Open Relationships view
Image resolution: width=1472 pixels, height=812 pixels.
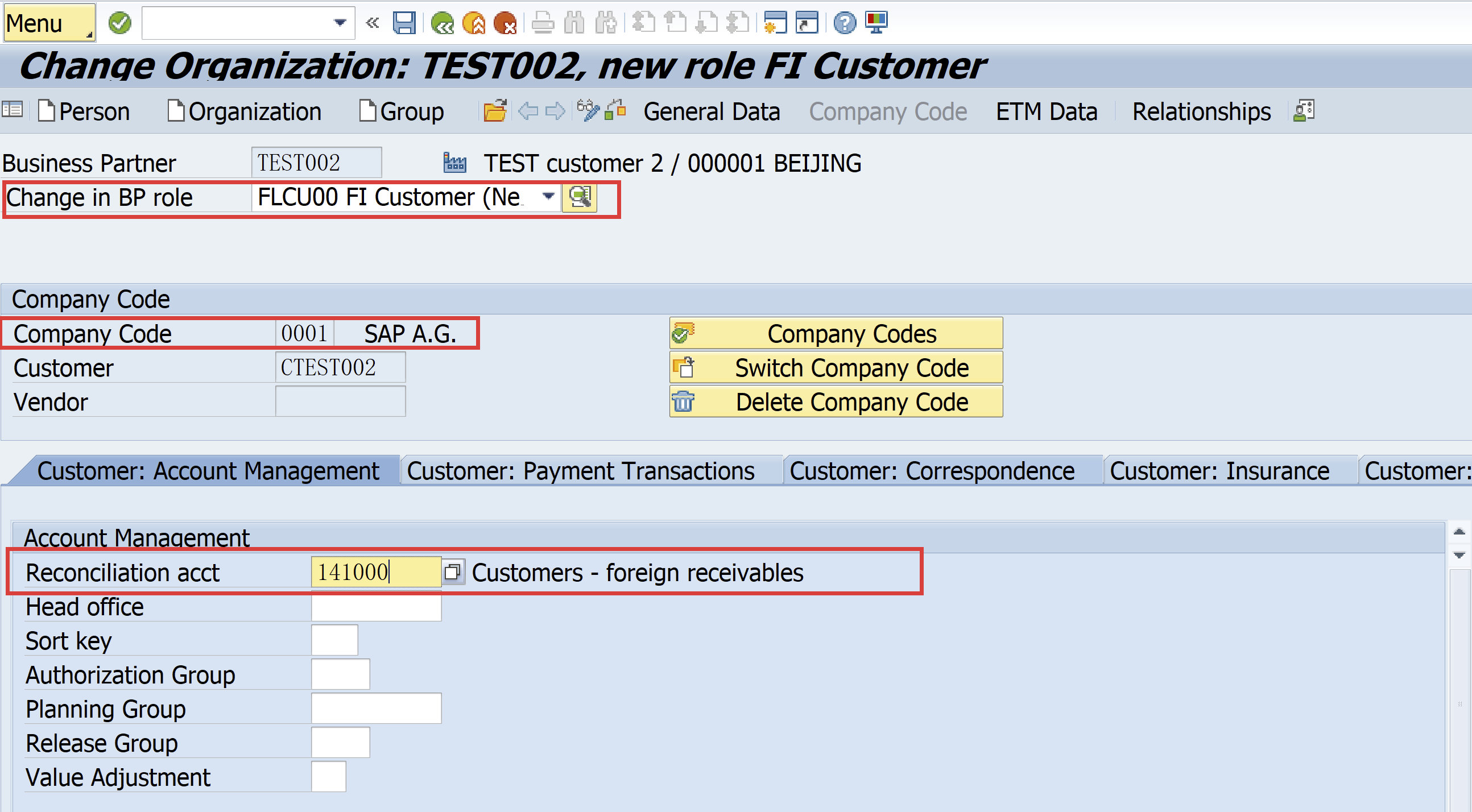(x=1201, y=111)
